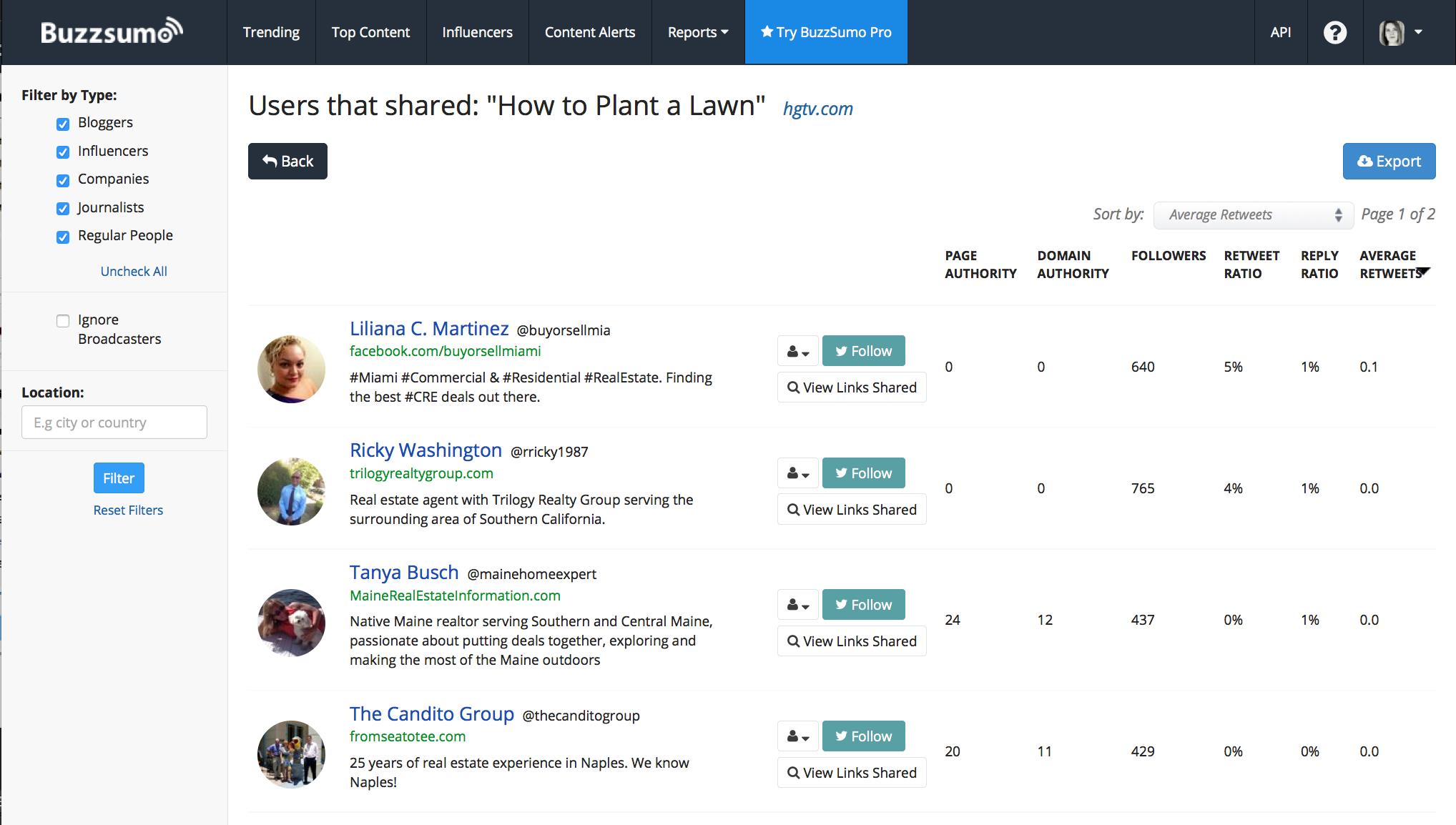This screenshot has height=825, width=1456.
Task: Expand the Reports dropdown menu
Action: click(x=698, y=32)
